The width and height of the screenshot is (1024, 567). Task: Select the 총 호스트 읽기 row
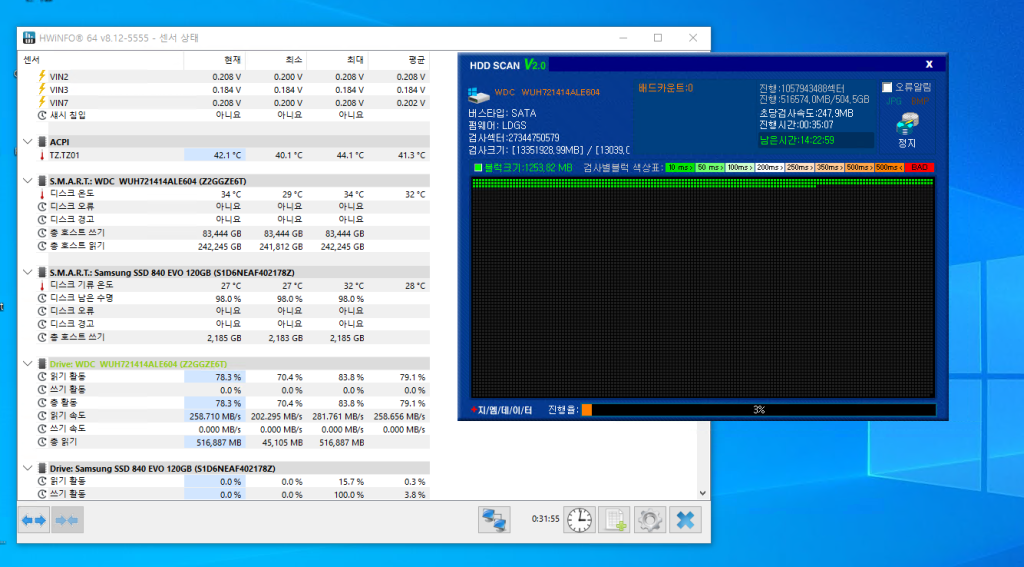(x=224, y=246)
